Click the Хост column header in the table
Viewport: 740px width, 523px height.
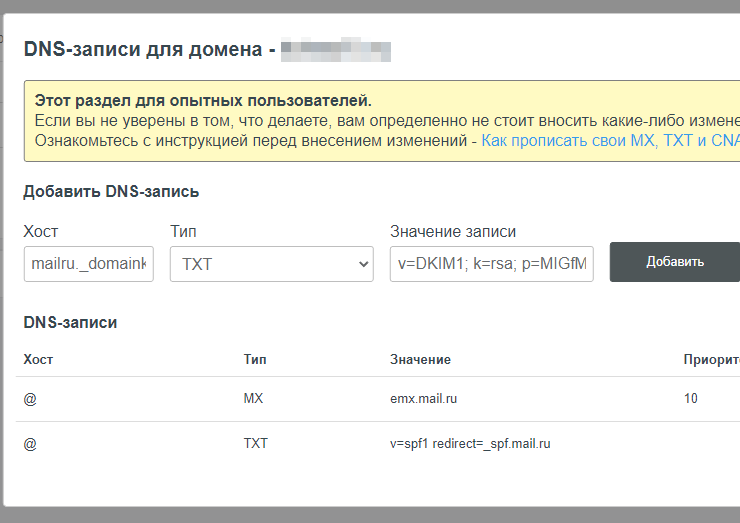(38, 359)
